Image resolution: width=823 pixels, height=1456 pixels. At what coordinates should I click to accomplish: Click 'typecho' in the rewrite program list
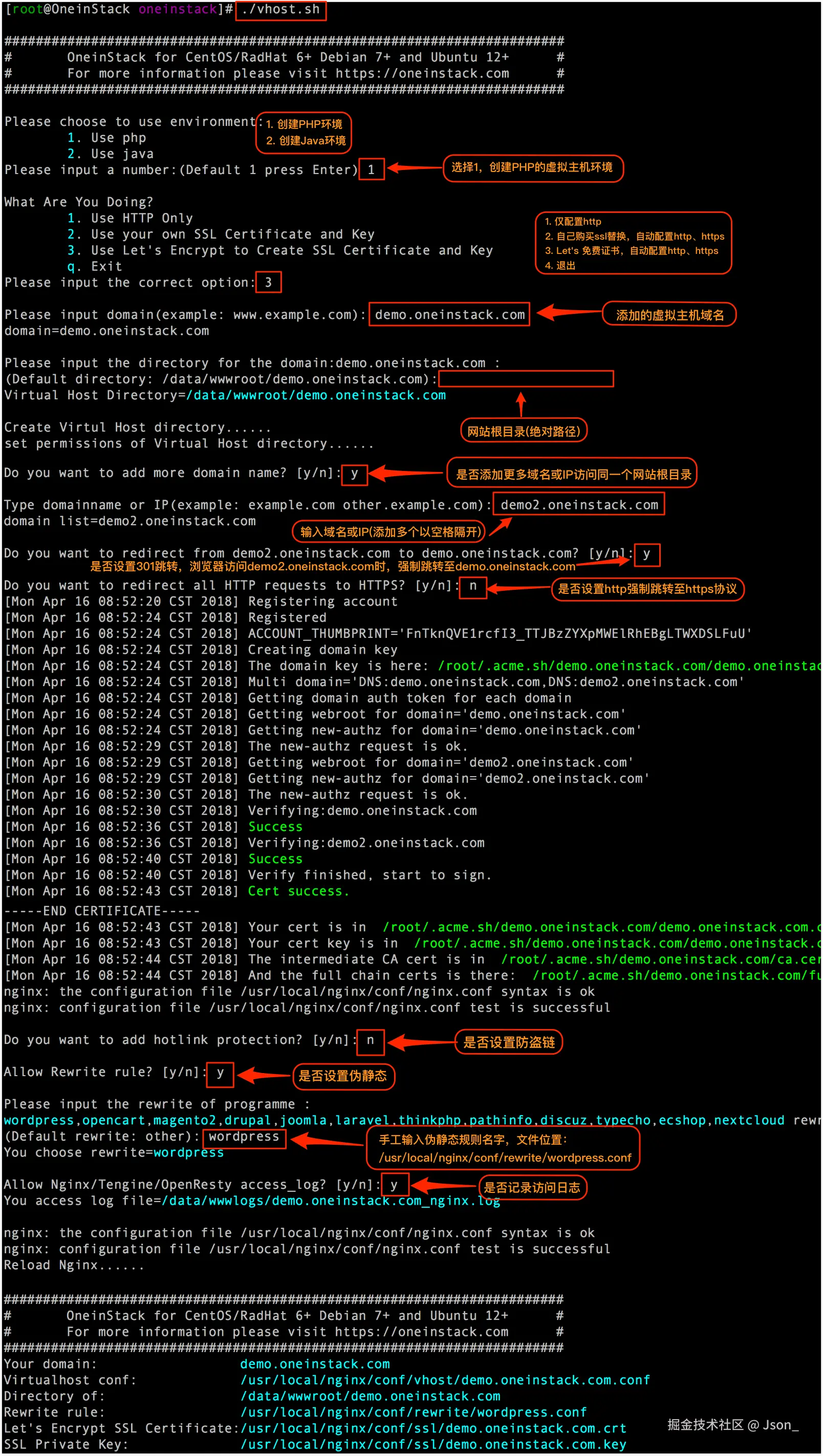[x=623, y=1120]
